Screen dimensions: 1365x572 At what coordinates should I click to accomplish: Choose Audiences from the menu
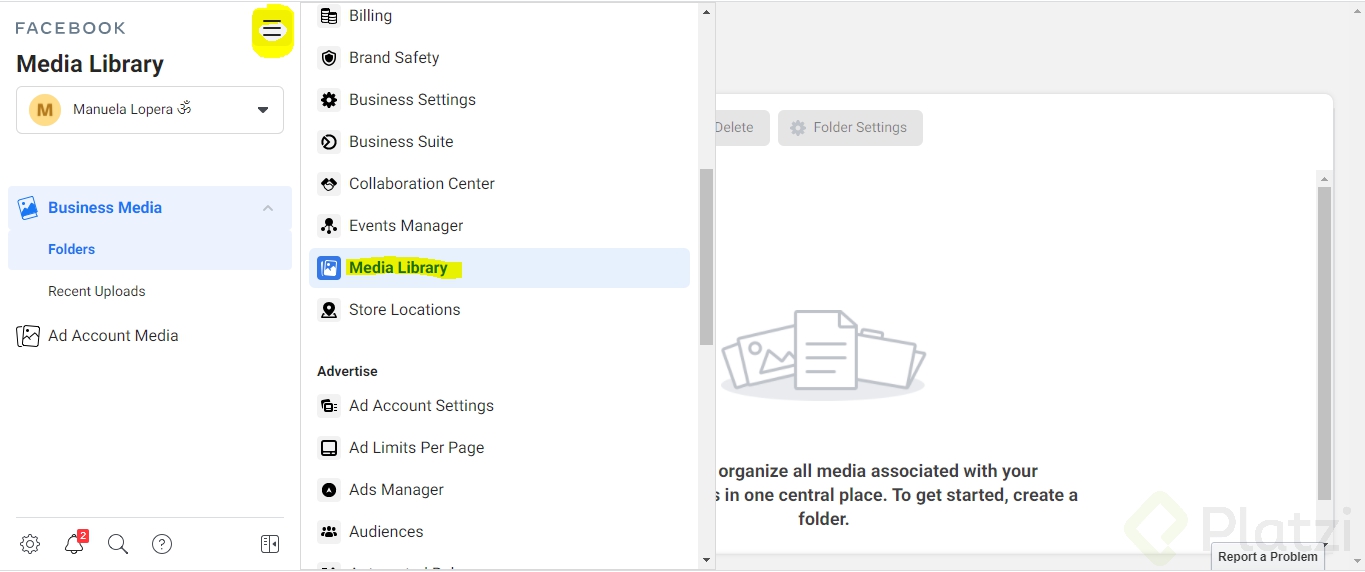499,532
